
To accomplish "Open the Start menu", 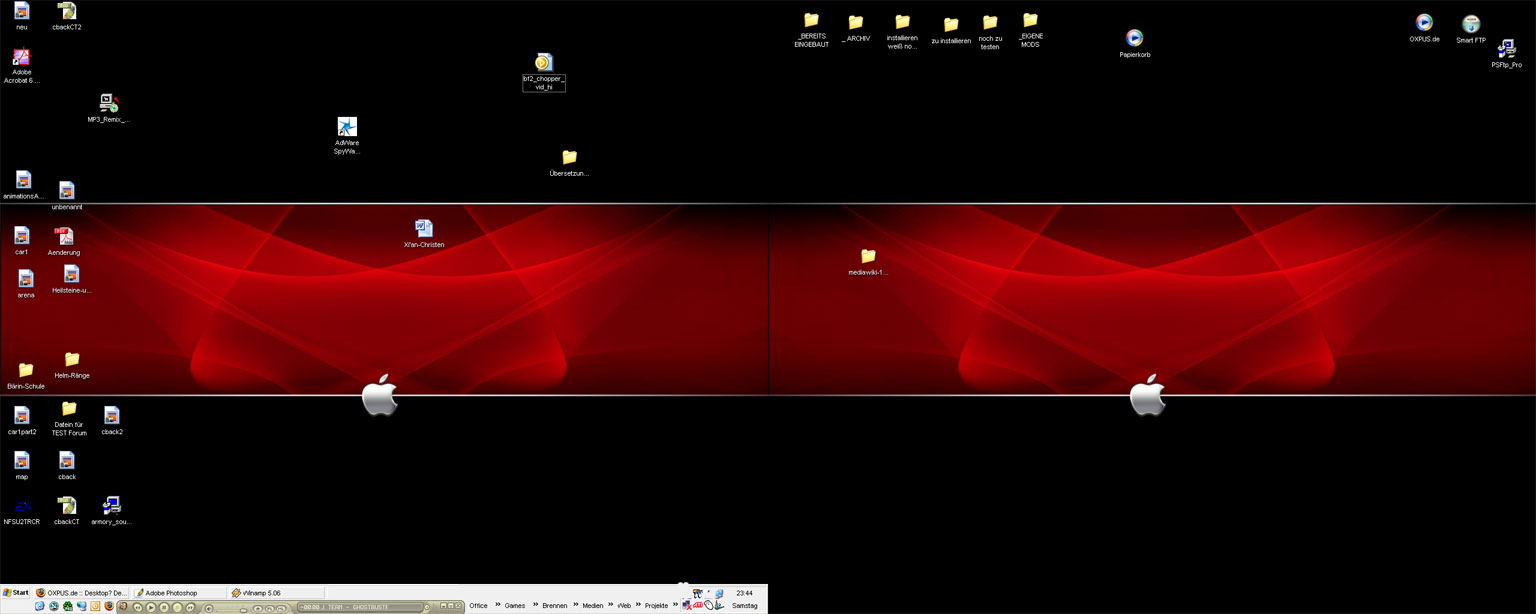I will [x=16, y=593].
